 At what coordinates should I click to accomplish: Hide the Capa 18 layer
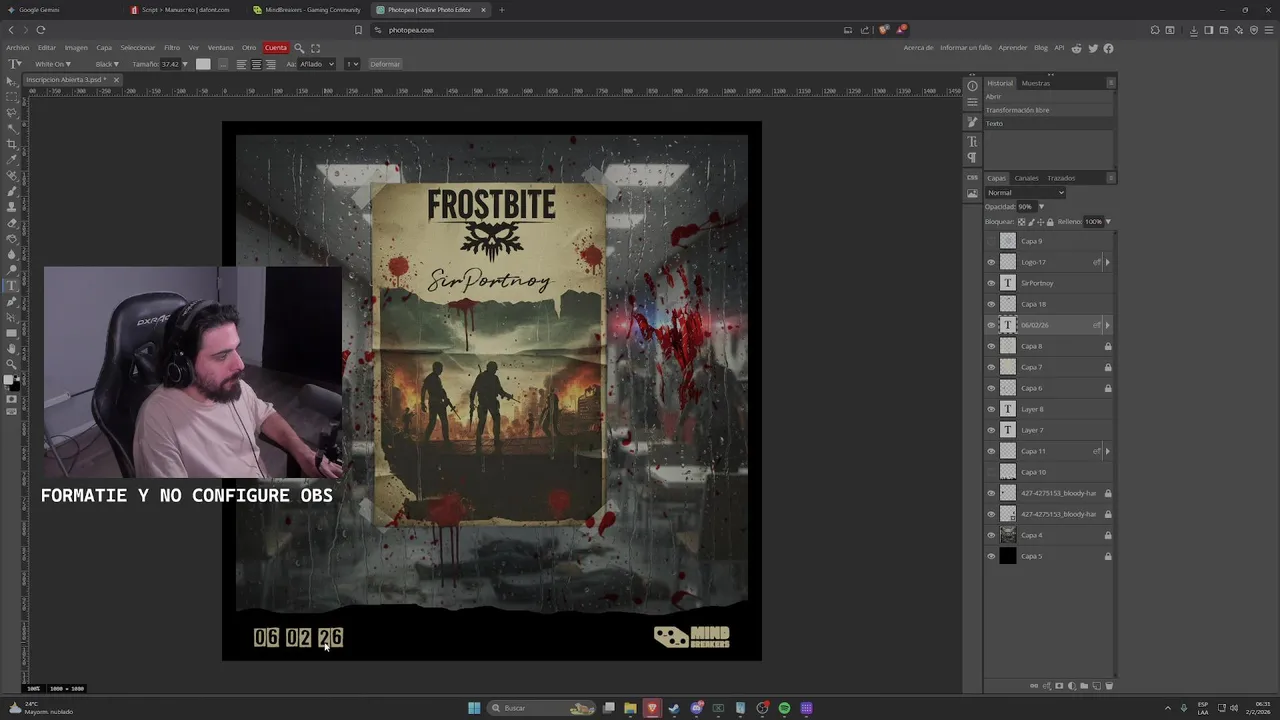point(991,304)
